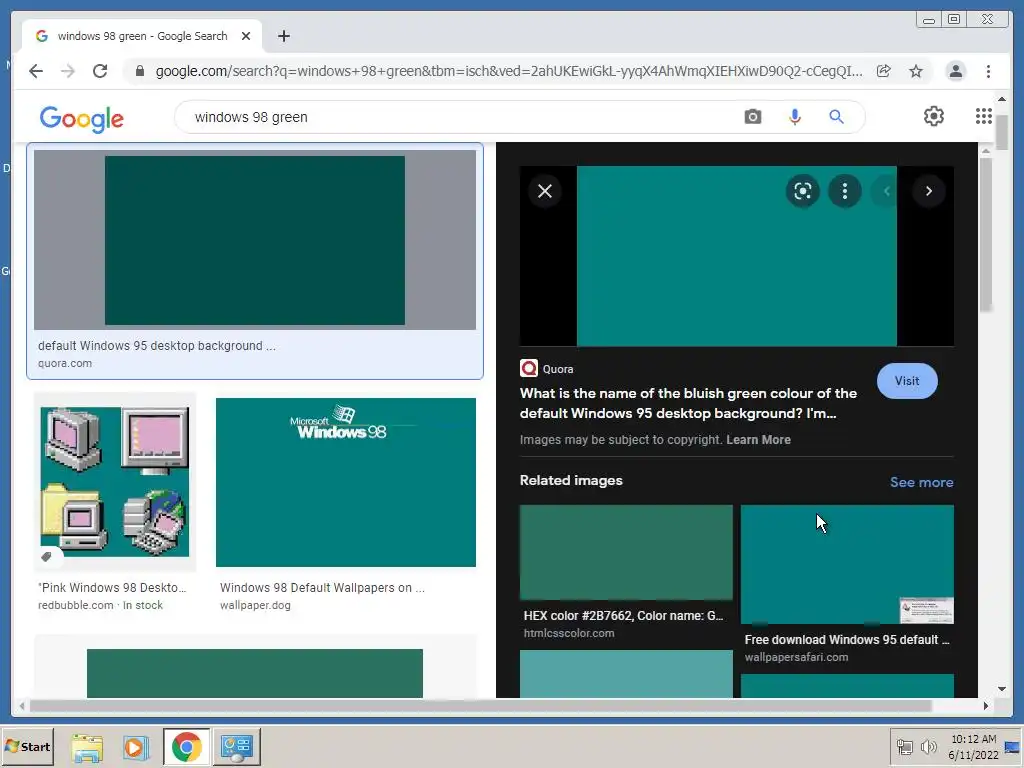Search by image using the camera icon
Screen dimensions: 1024x768
tap(753, 117)
